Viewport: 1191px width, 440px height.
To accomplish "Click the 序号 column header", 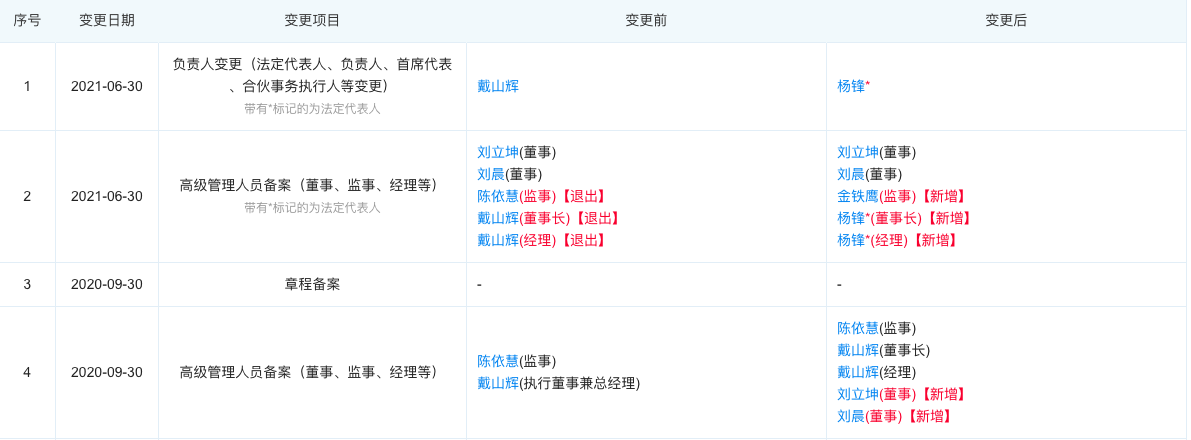I will tap(27, 21).
